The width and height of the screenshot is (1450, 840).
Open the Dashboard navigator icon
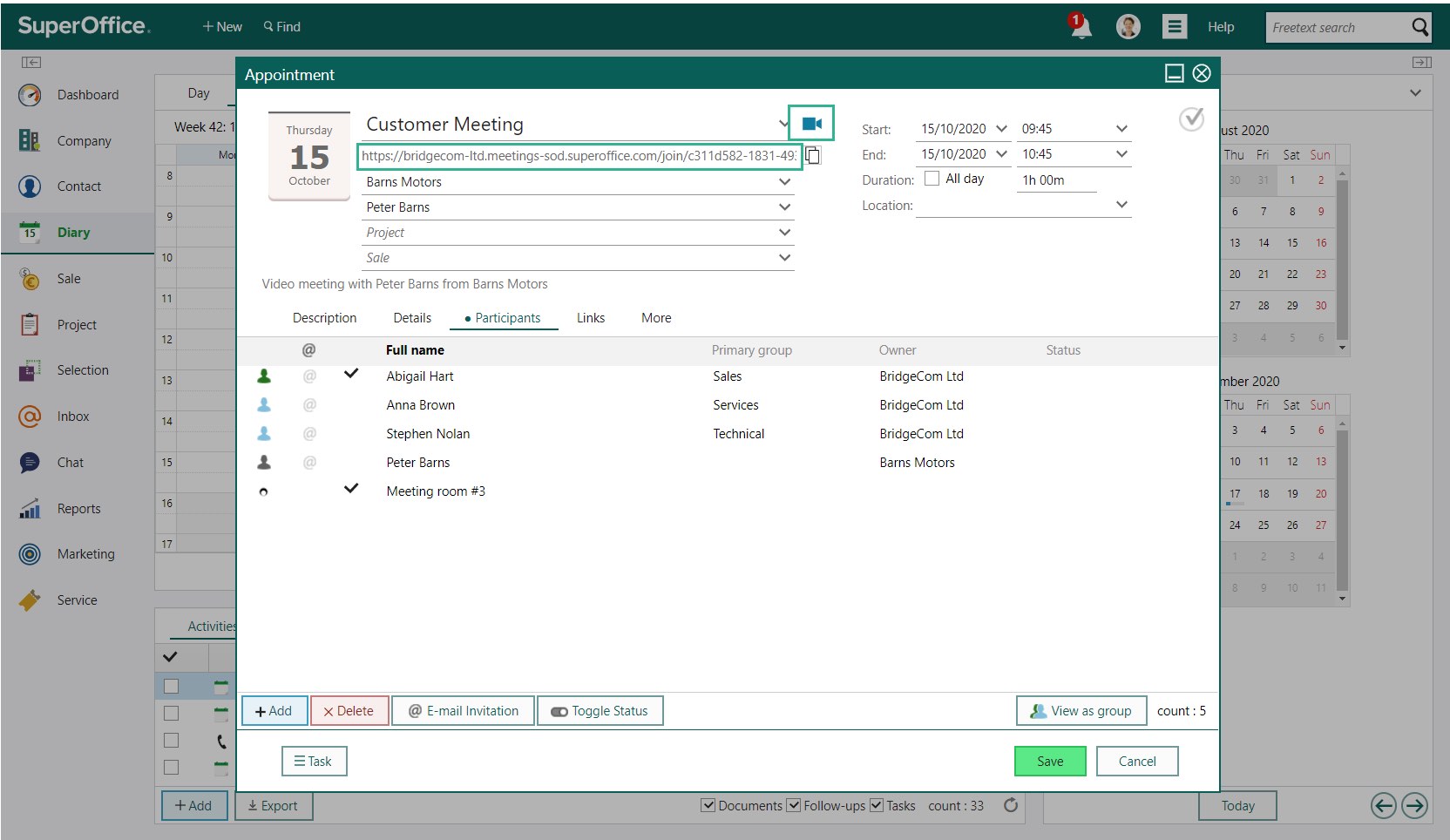30,95
